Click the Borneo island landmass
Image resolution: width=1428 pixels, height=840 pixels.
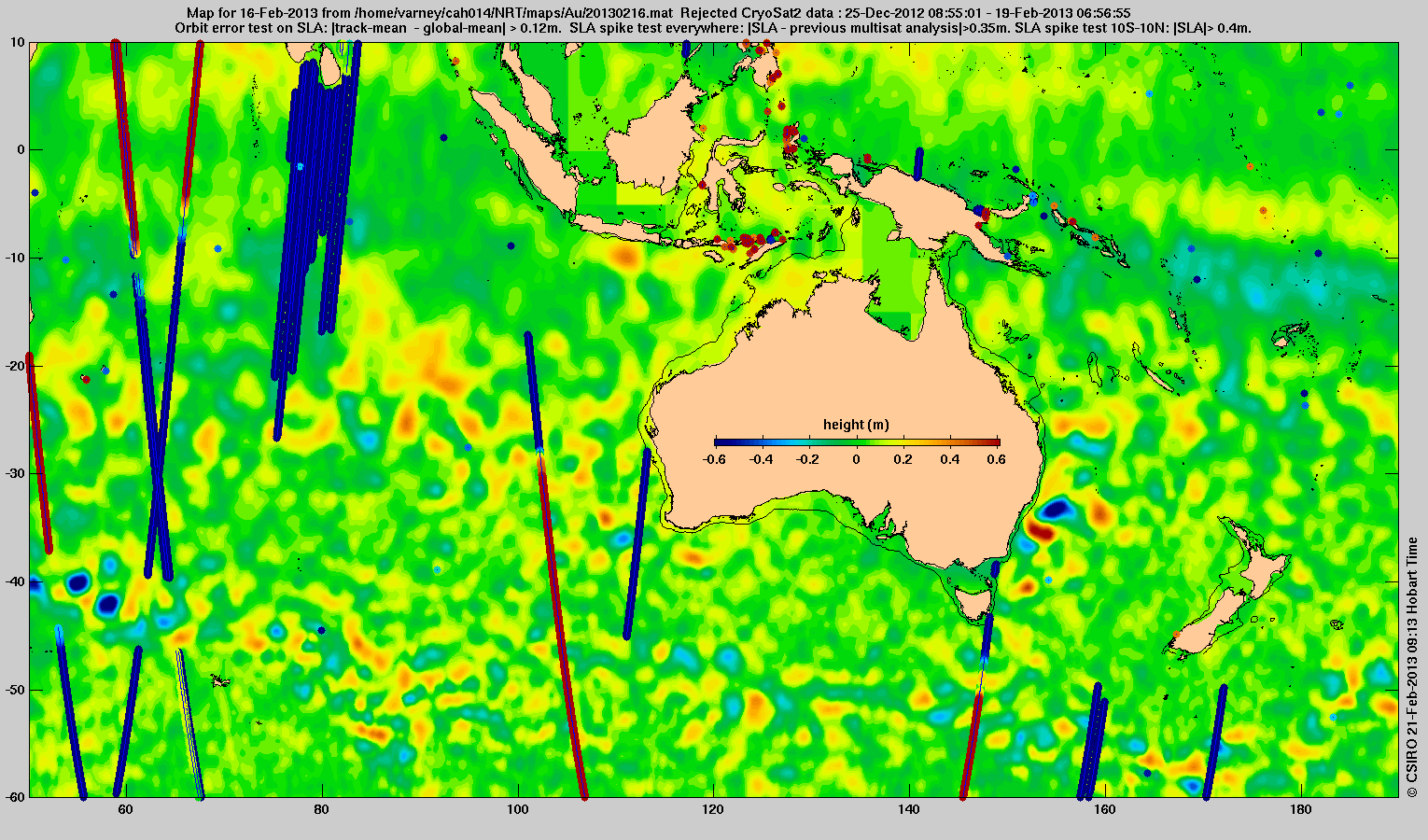coord(653,135)
